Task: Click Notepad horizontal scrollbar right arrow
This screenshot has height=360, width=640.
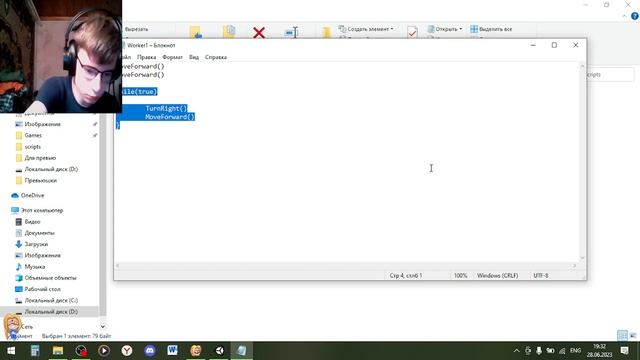Action: 574,266
